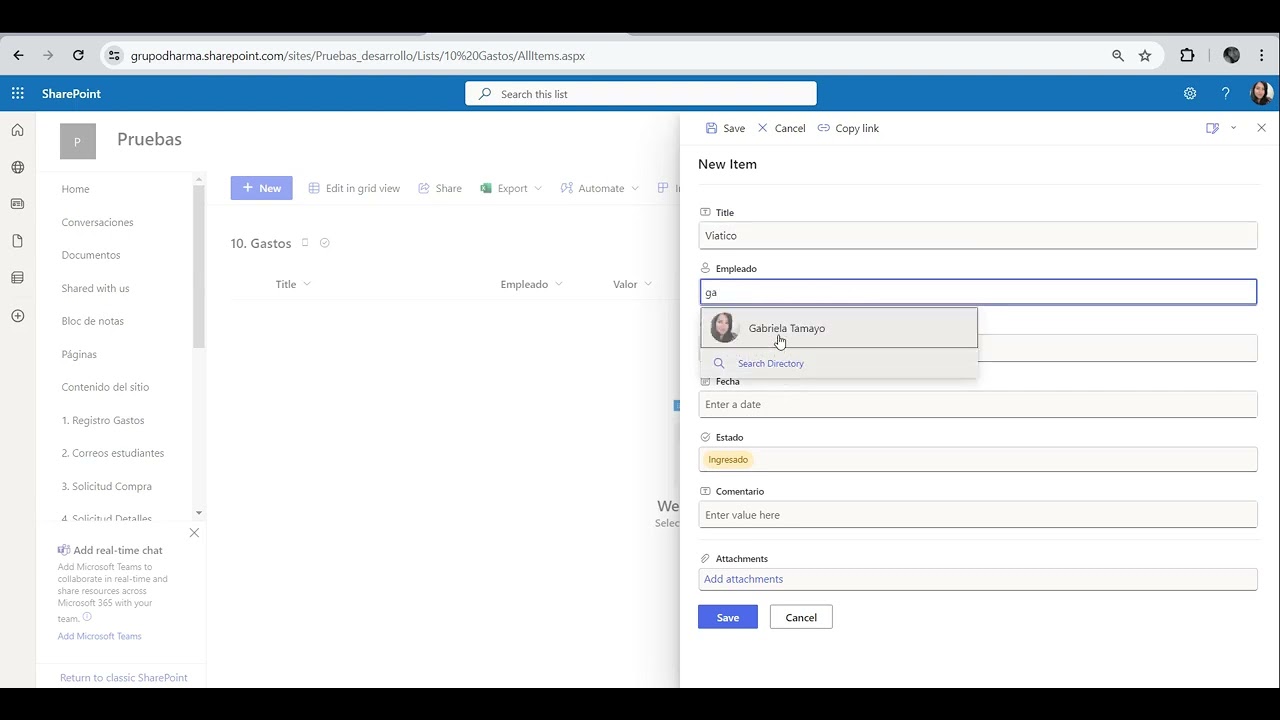Open the My files page icon
1280x720 pixels.
pyautogui.click(x=17, y=241)
